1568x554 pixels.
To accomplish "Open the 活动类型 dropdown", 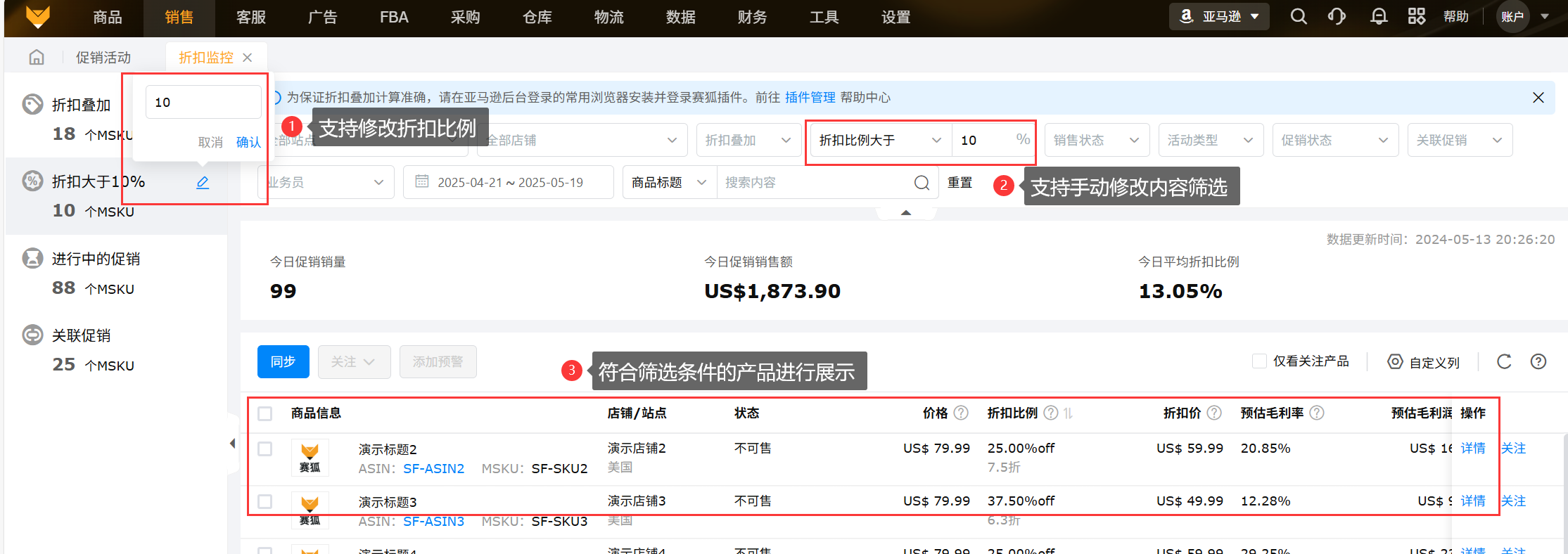I will tap(1211, 140).
